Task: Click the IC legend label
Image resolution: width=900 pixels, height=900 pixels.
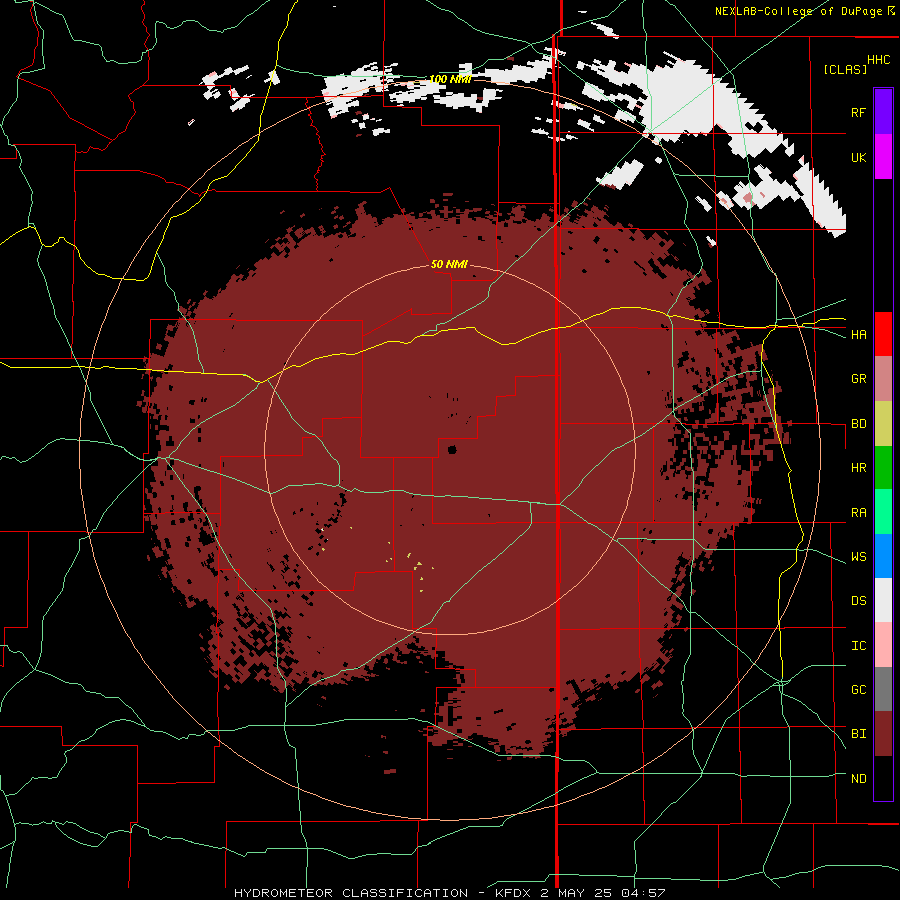Action: [858, 646]
